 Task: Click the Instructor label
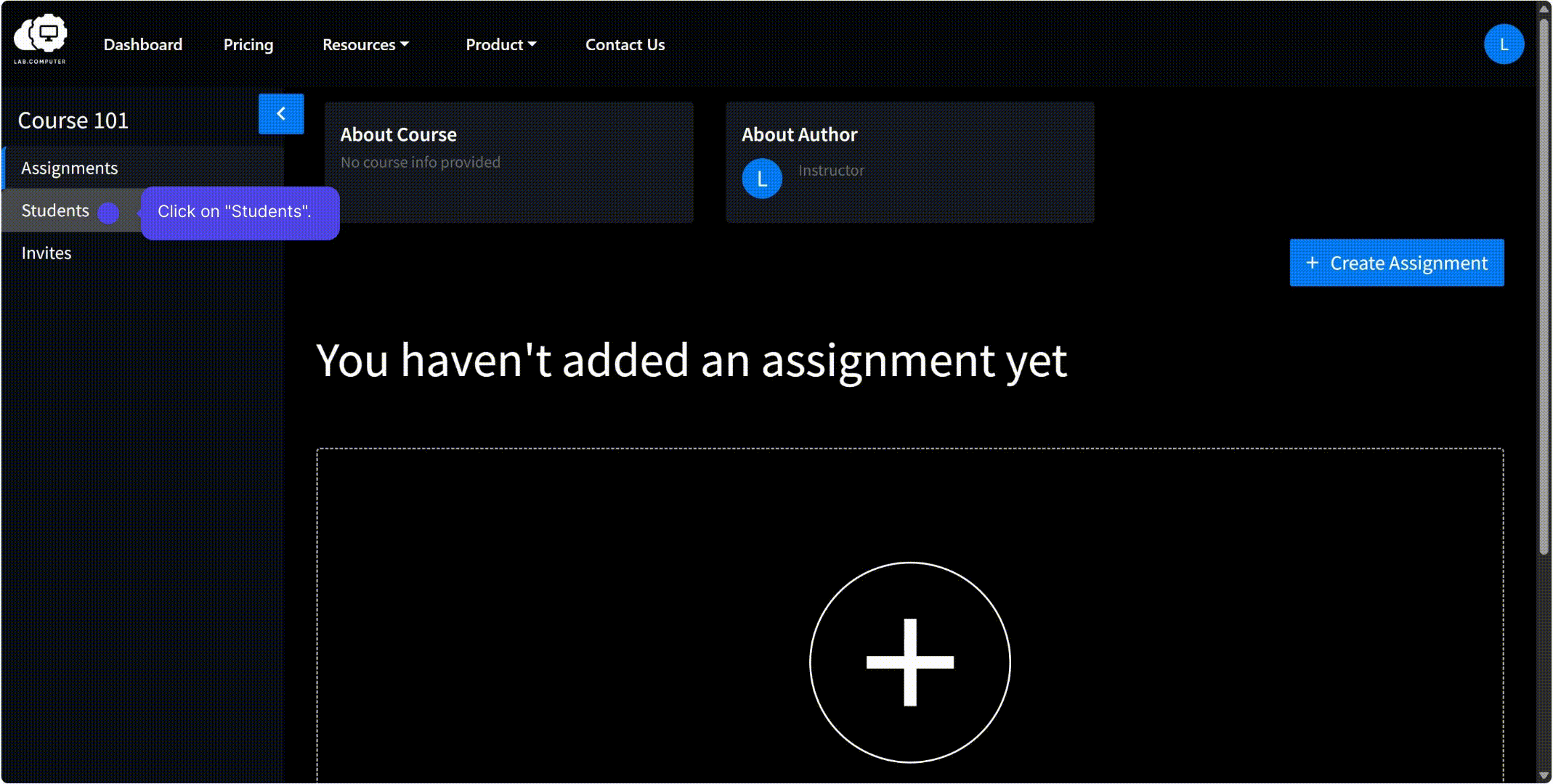(832, 171)
